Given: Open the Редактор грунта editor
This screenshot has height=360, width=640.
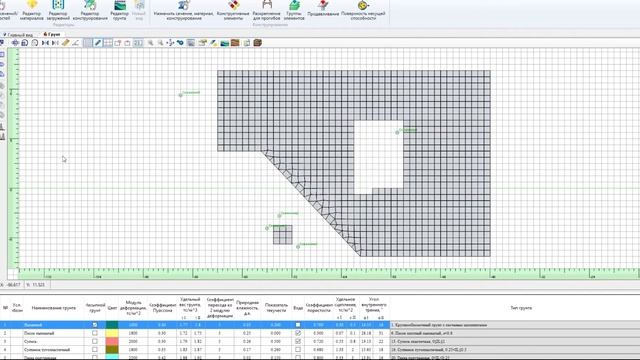Looking at the screenshot, I should (120, 10).
